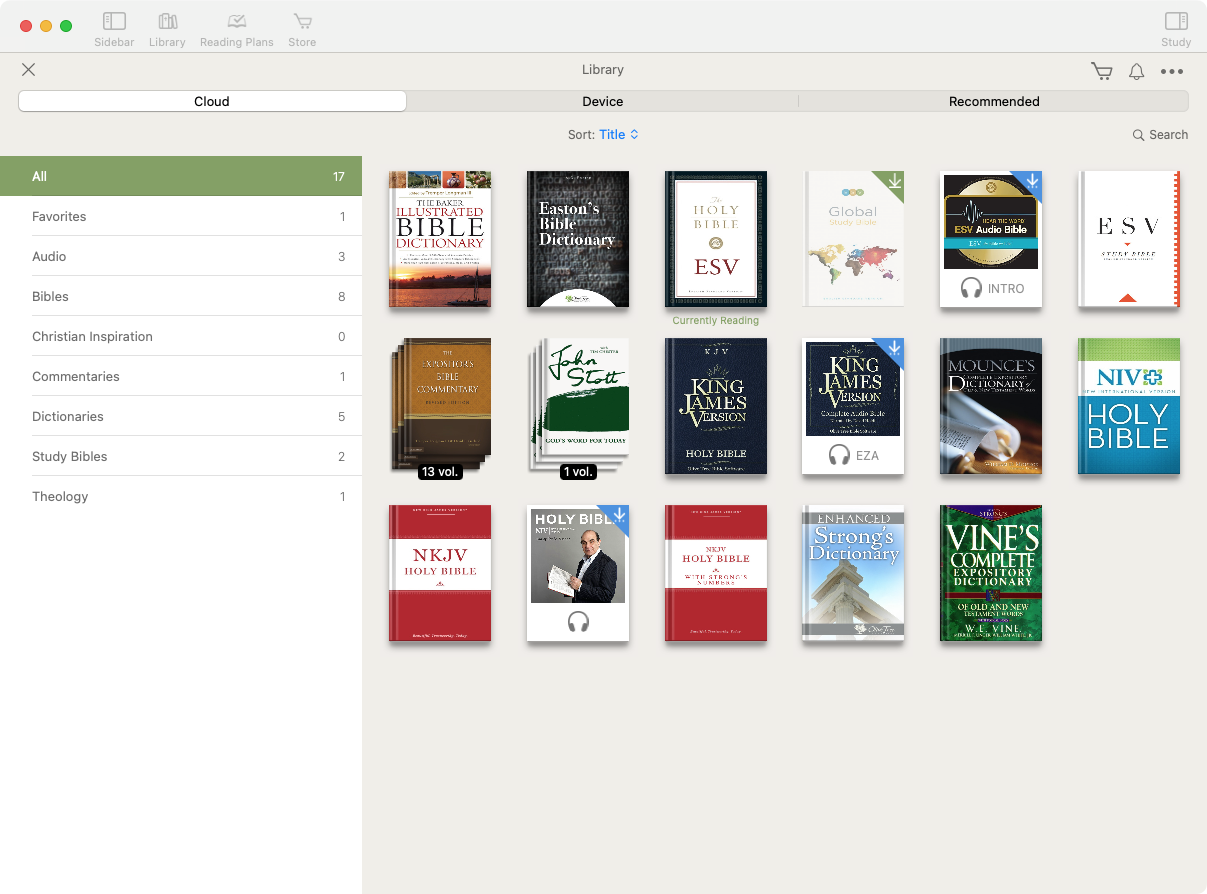
Task: Select the Theology category
Action: pos(181,496)
